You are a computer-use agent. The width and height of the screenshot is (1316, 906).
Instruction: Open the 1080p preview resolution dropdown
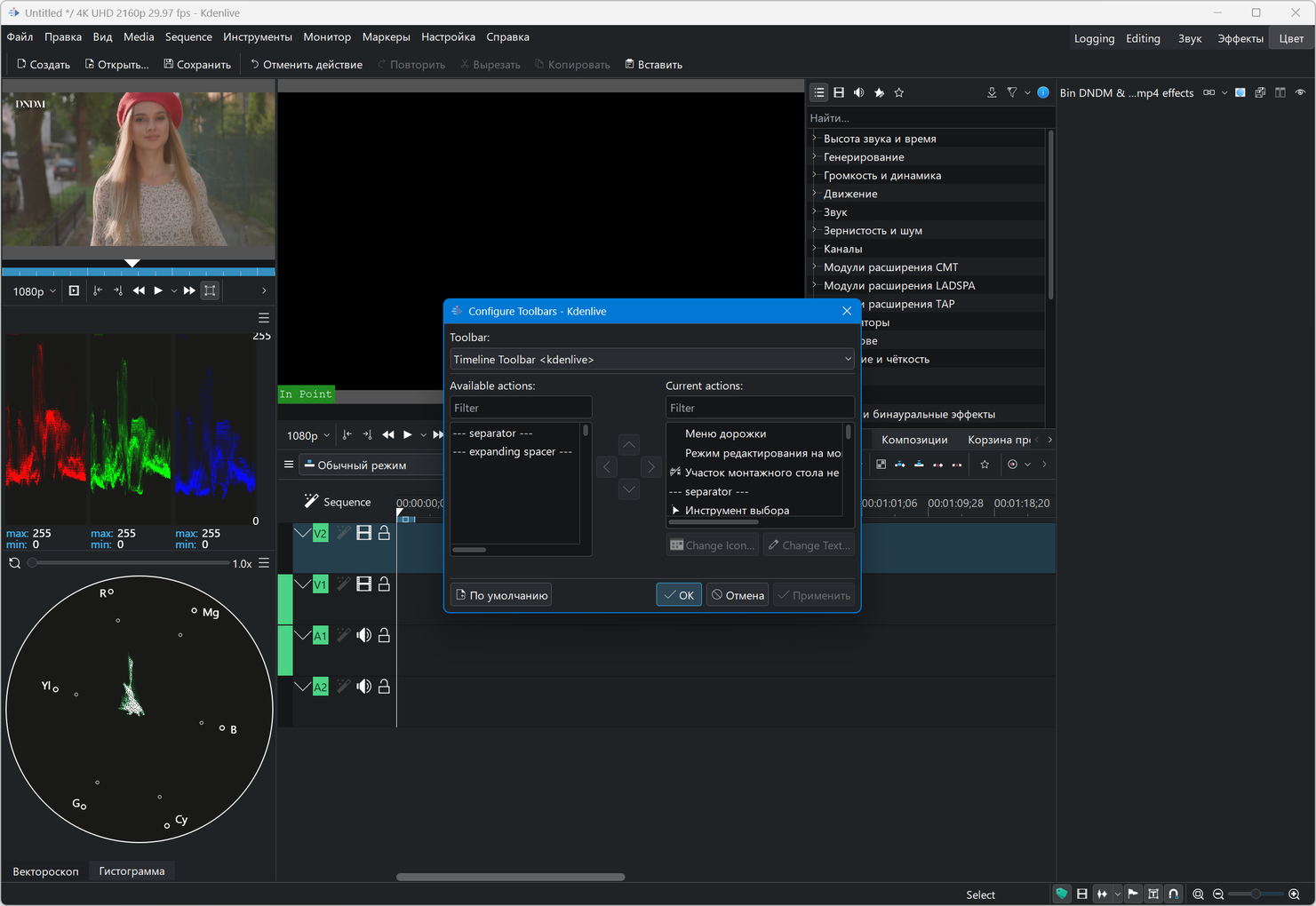pyautogui.click(x=34, y=291)
